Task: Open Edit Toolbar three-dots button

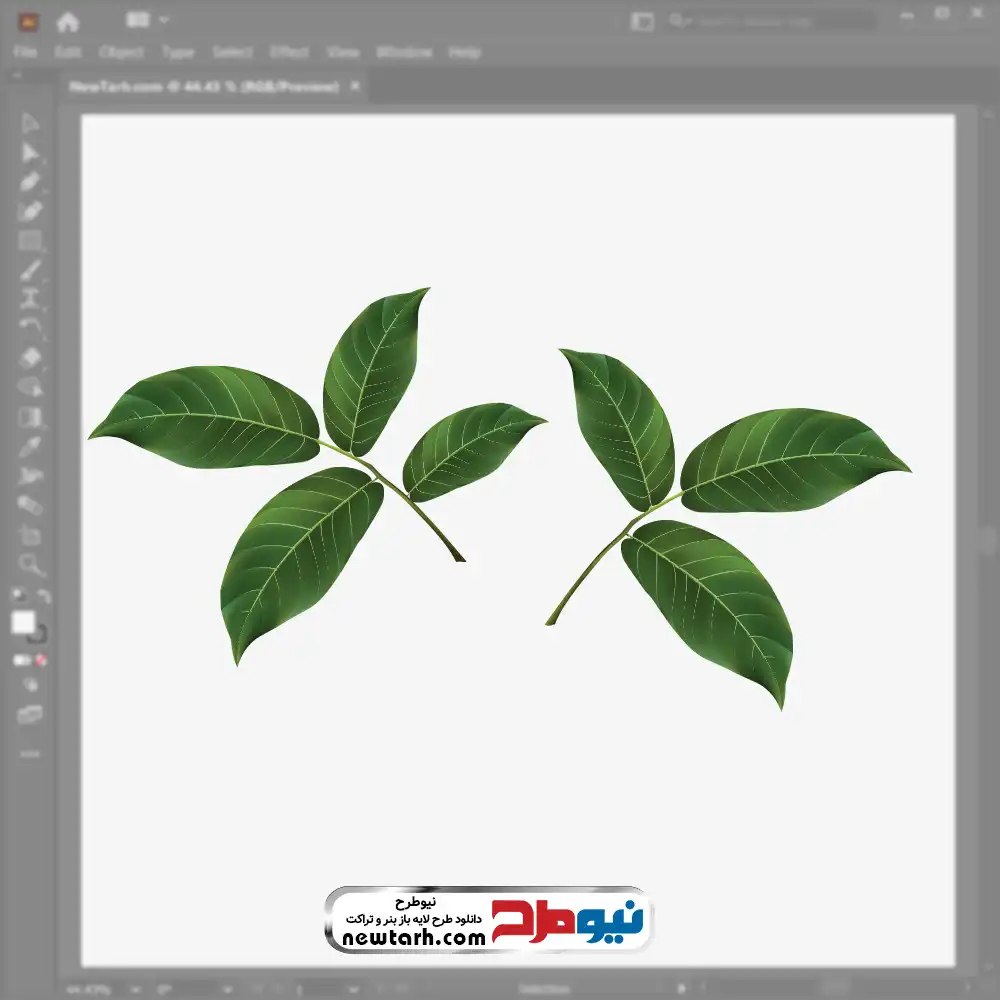Action: point(30,754)
